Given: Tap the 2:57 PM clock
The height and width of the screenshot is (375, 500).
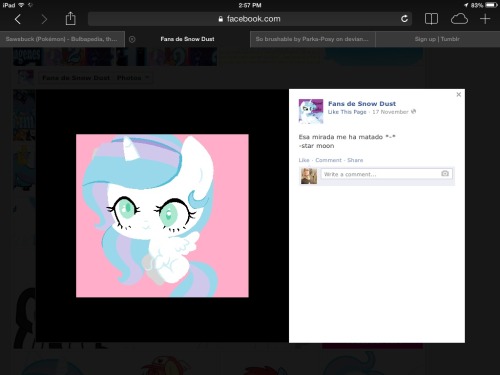Looking at the screenshot, I should [250, 5].
